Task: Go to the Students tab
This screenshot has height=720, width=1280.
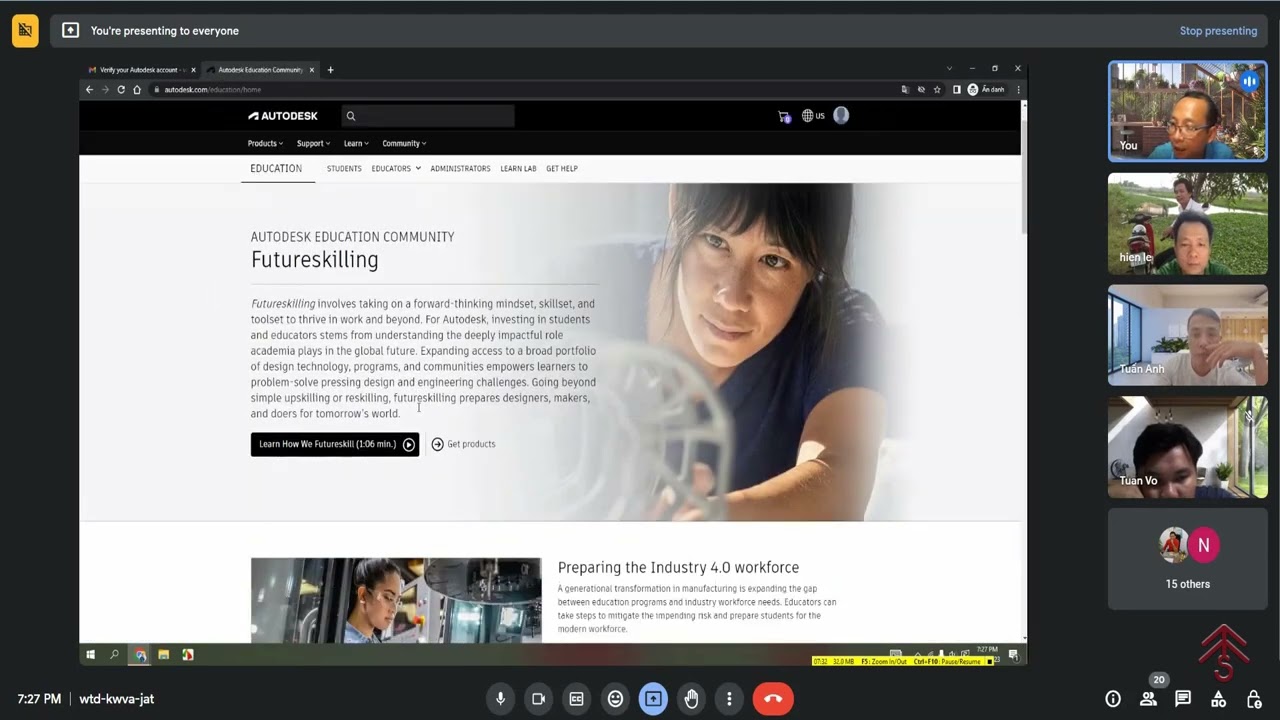Action: coord(344,168)
